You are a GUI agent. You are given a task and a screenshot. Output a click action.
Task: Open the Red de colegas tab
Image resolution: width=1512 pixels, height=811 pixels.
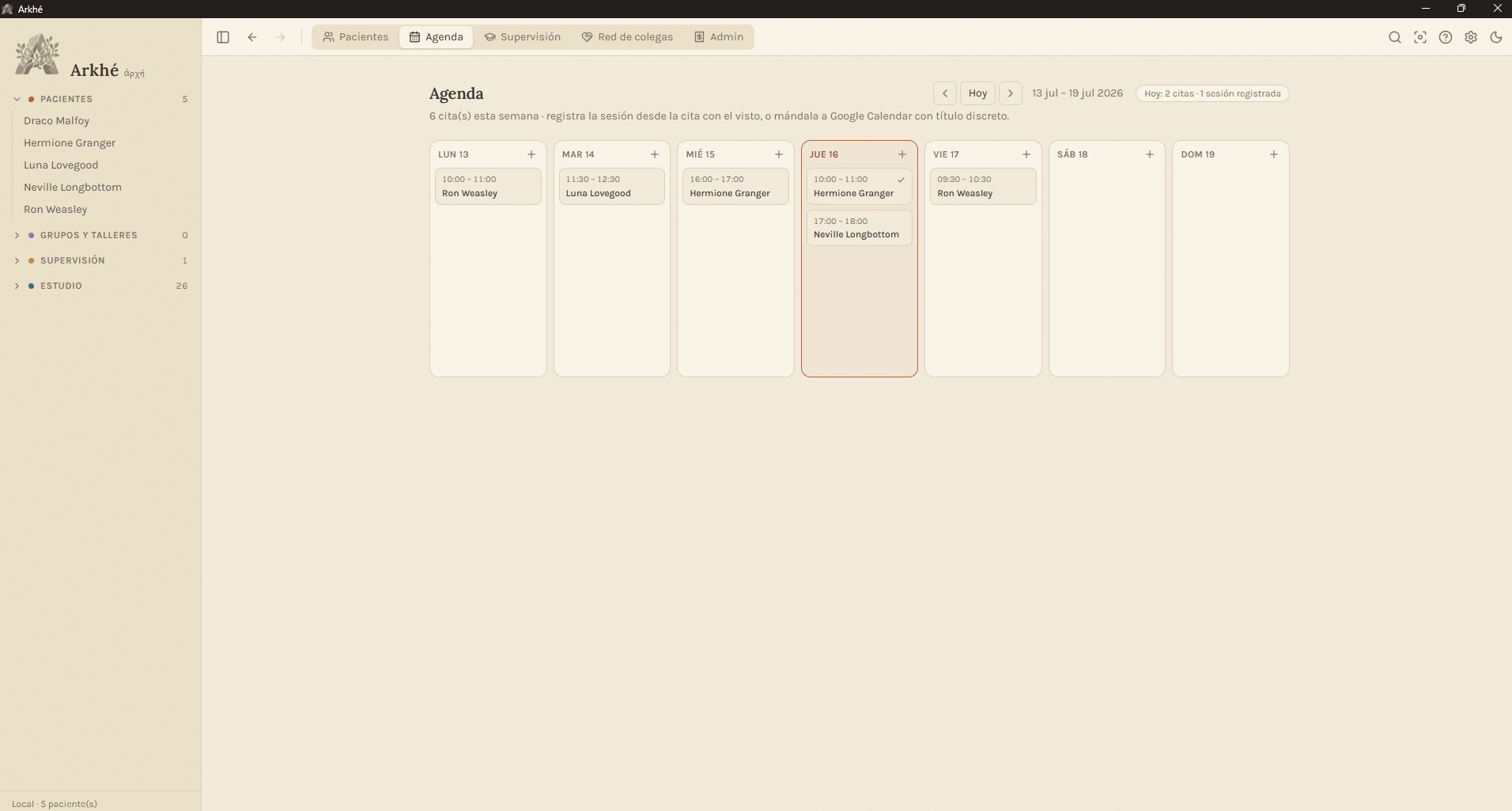(628, 37)
